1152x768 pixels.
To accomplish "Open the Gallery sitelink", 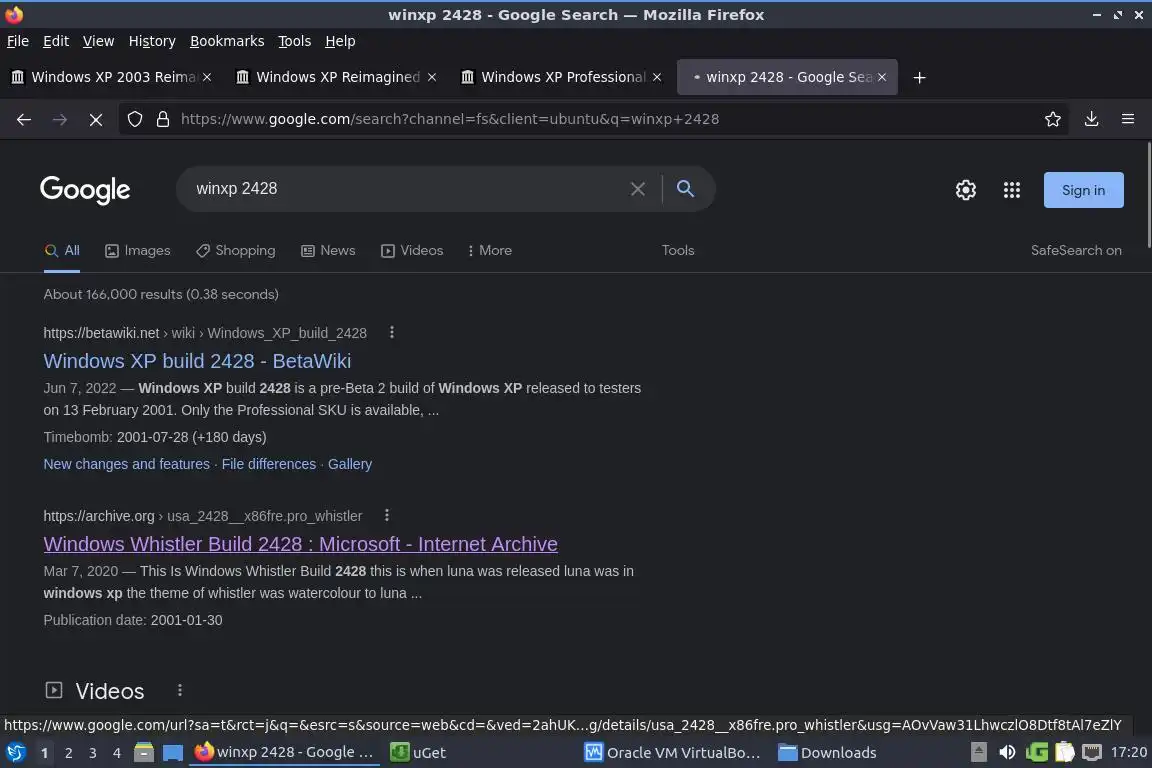I will [350, 464].
